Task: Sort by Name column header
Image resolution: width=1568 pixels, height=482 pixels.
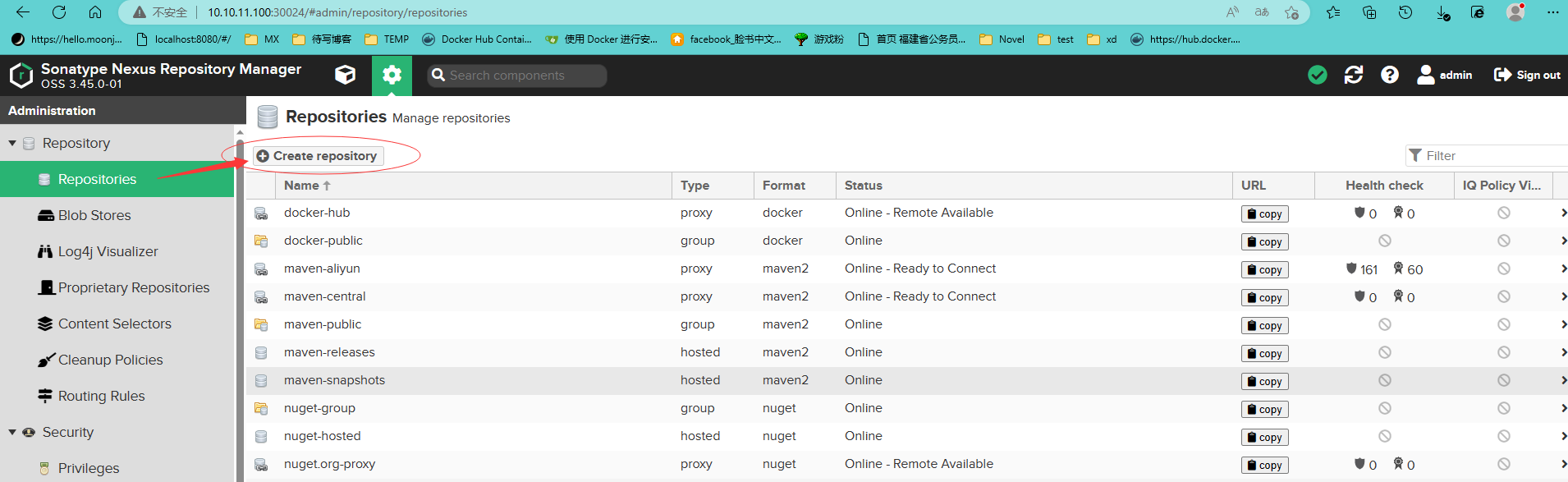Action: [474, 186]
